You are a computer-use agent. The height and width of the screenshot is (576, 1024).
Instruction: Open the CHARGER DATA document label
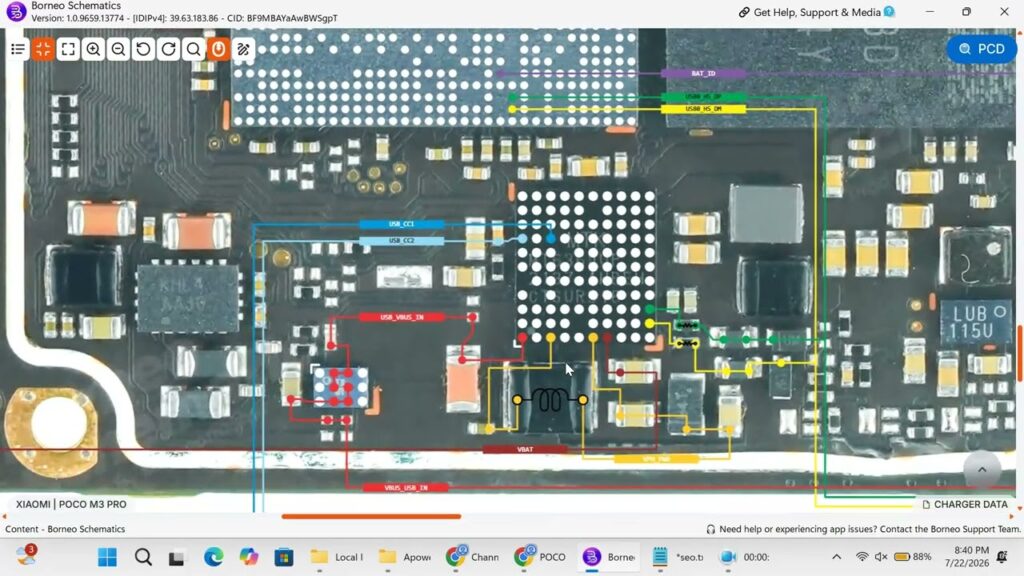point(965,504)
